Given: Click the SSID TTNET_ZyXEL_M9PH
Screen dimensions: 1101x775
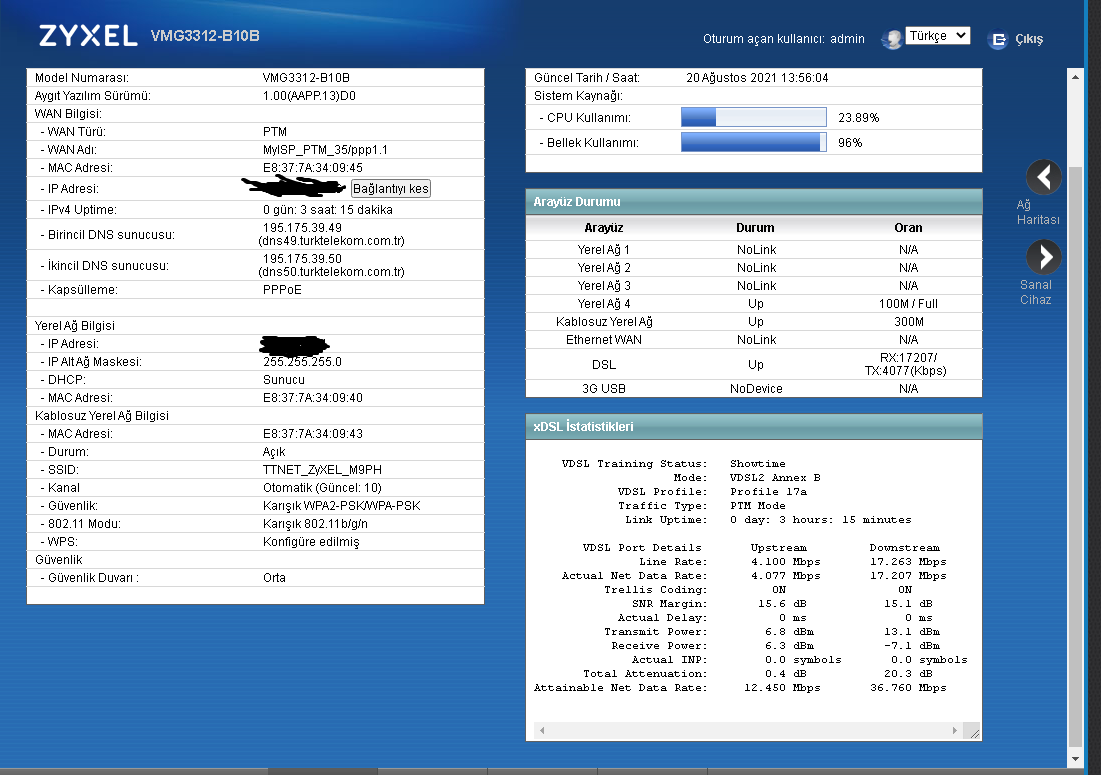Looking at the screenshot, I should (322, 470).
